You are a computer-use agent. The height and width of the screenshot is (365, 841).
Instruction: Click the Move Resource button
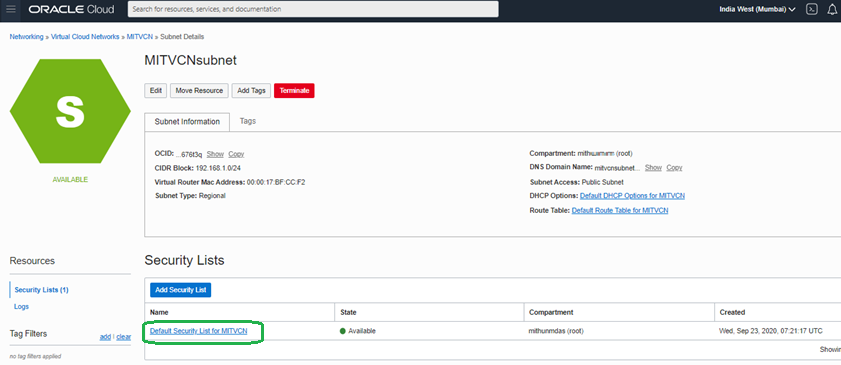coord(200,91)
